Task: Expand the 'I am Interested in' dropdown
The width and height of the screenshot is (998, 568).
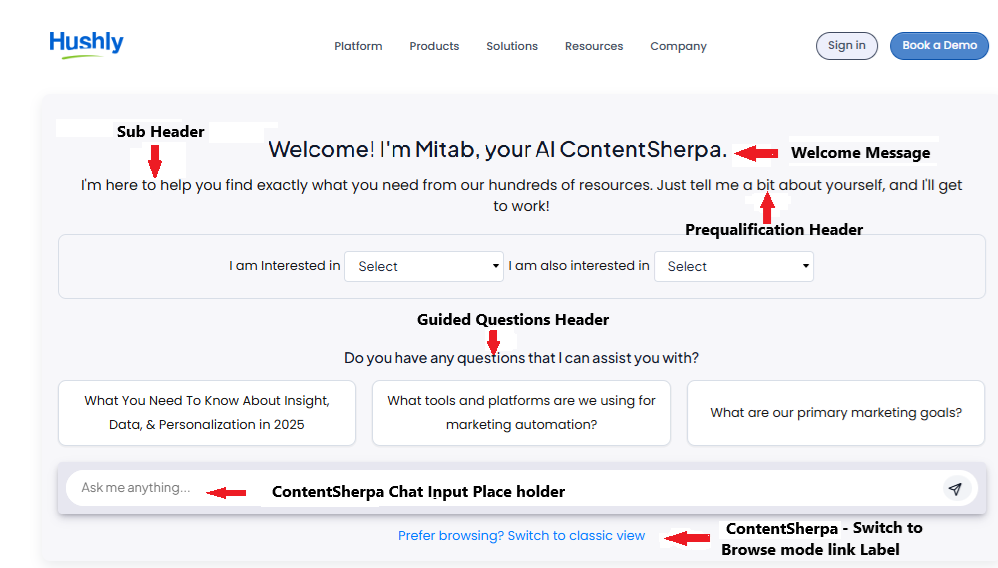Action: coord(424,266)
